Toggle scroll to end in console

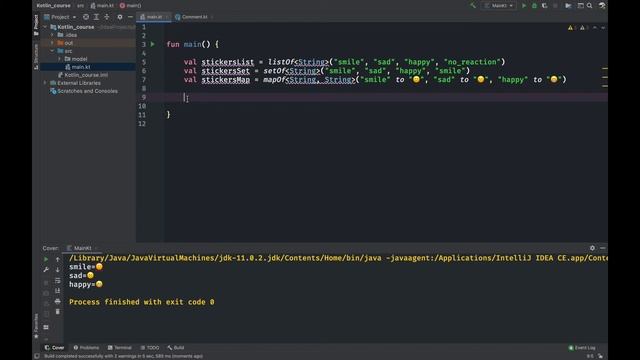58,291
